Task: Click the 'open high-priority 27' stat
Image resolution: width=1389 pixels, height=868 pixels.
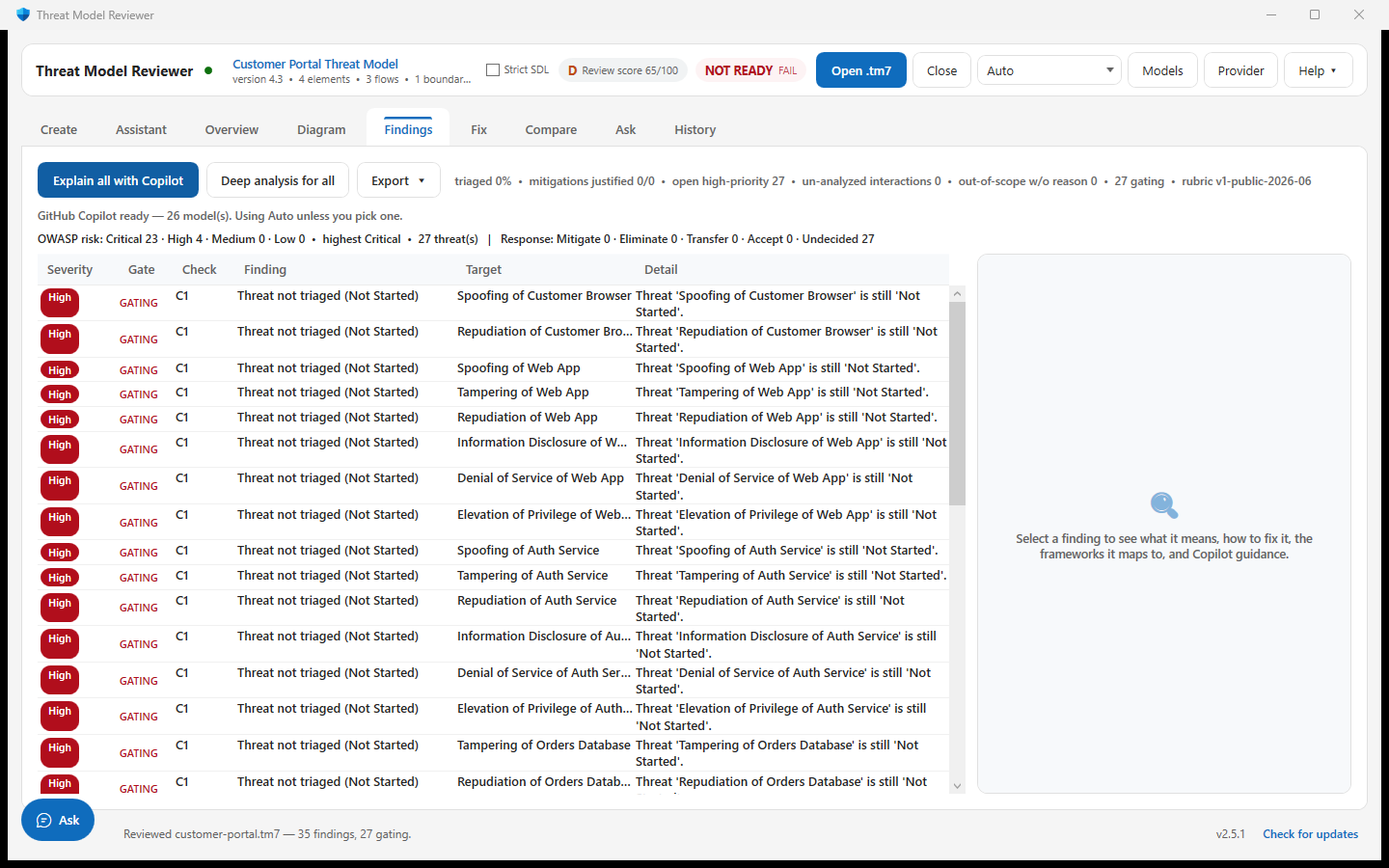Action: [x=728, y=181]
